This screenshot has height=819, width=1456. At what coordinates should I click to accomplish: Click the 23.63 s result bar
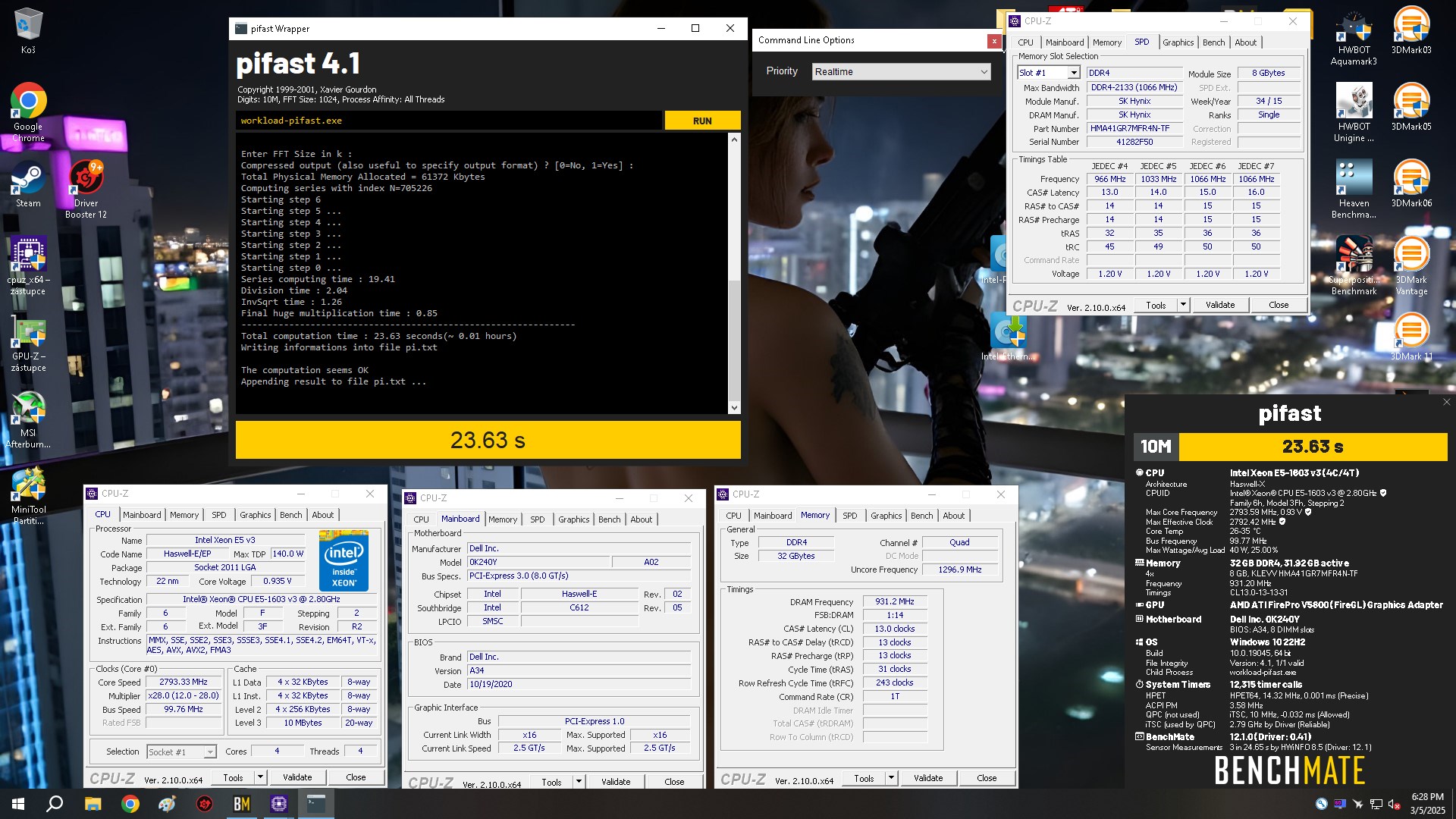488,440
